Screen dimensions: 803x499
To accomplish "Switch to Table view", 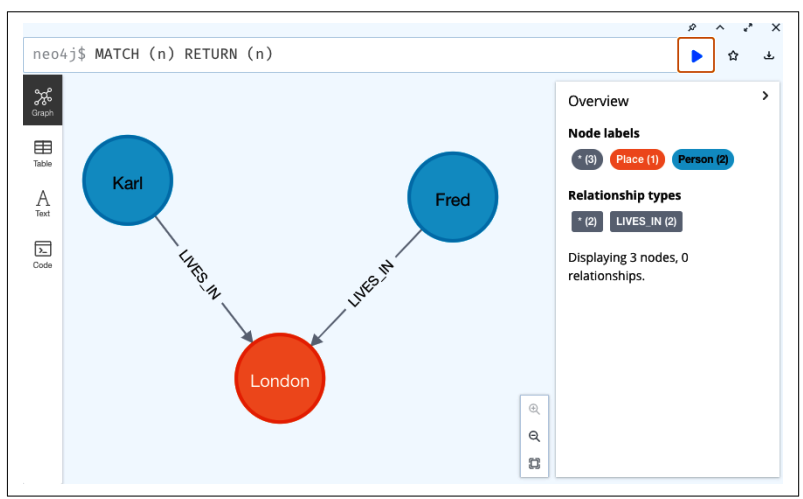I will (x=43, y=153).
